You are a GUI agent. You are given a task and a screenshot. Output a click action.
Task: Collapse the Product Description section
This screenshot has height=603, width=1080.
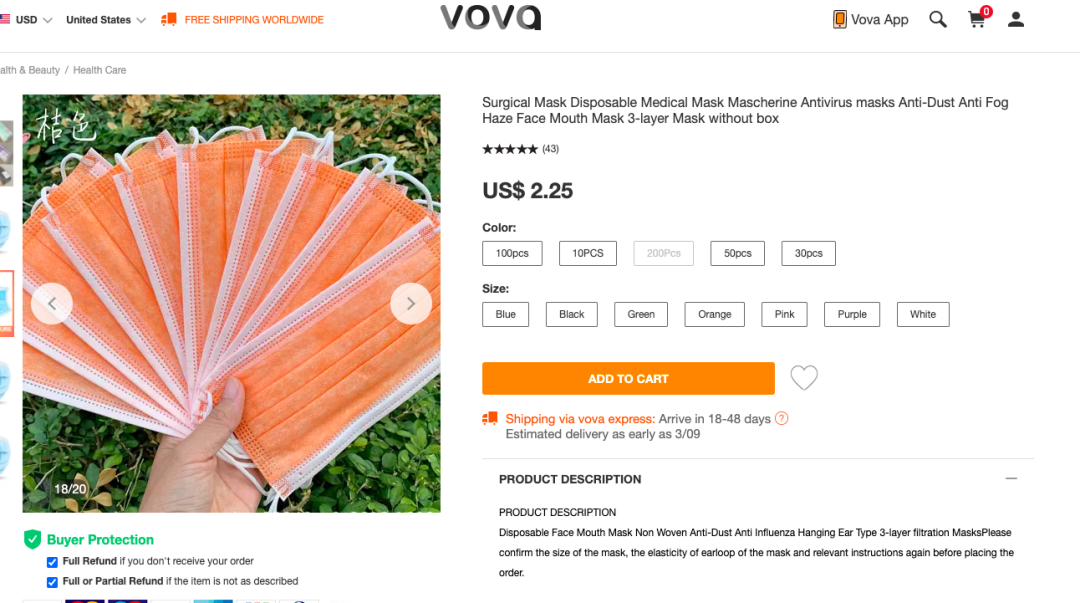[1011, 479]
